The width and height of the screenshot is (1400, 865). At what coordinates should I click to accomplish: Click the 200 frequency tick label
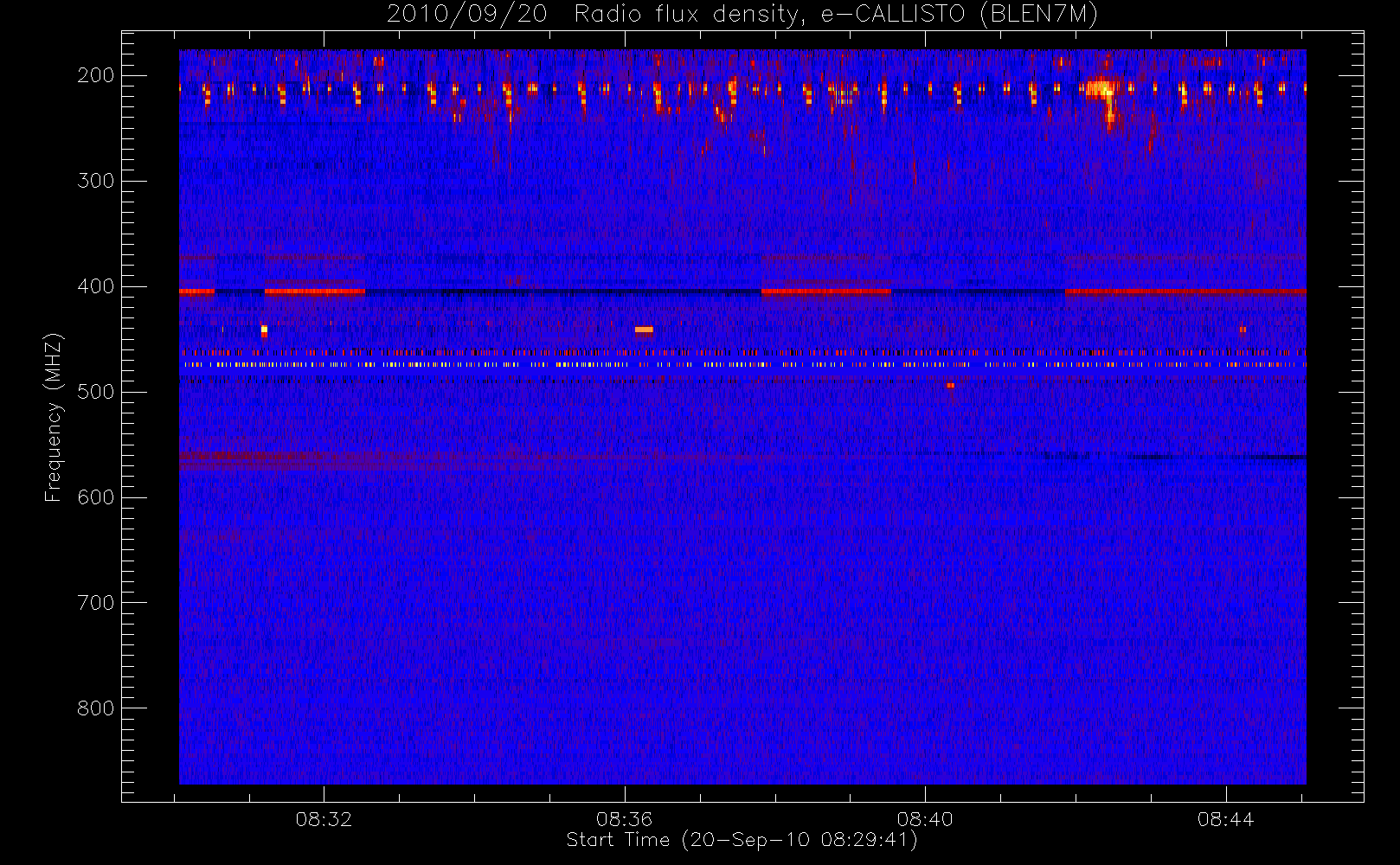96,75
